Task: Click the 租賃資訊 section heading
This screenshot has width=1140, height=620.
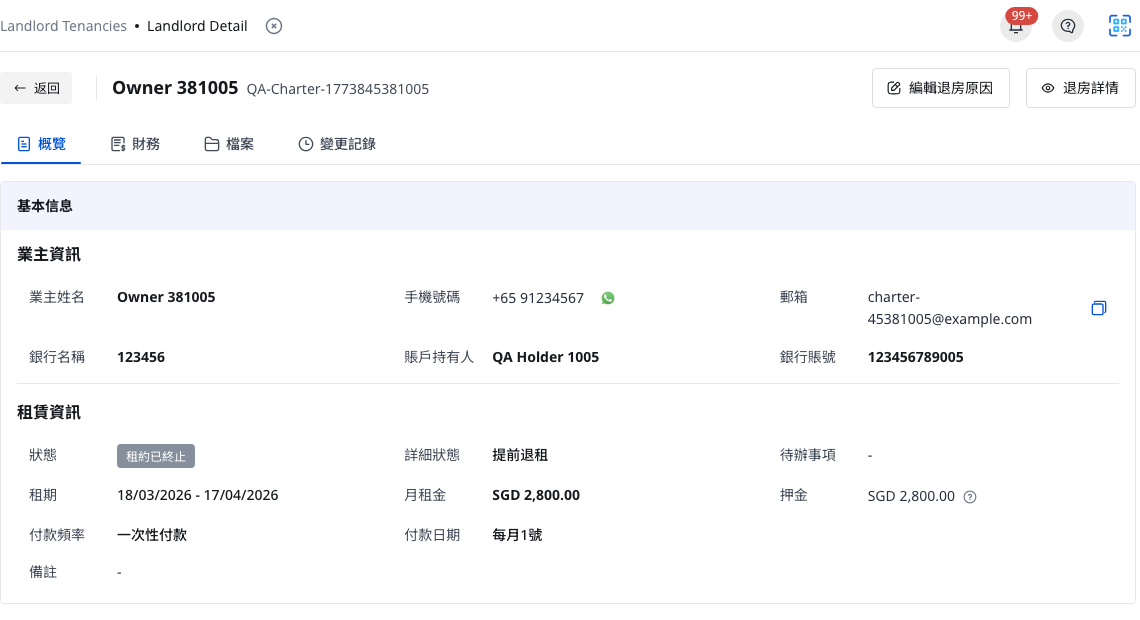Action: tap(49, 412)
